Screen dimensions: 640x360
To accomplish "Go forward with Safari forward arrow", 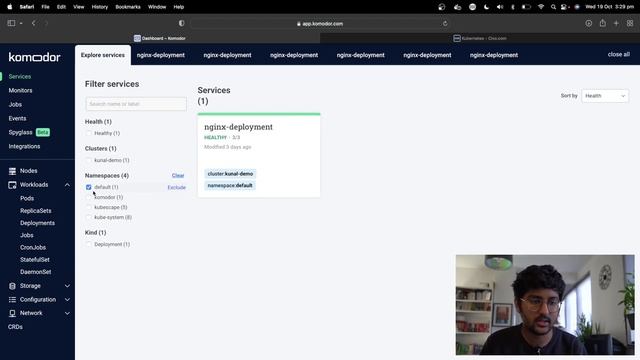I will 46,23.
